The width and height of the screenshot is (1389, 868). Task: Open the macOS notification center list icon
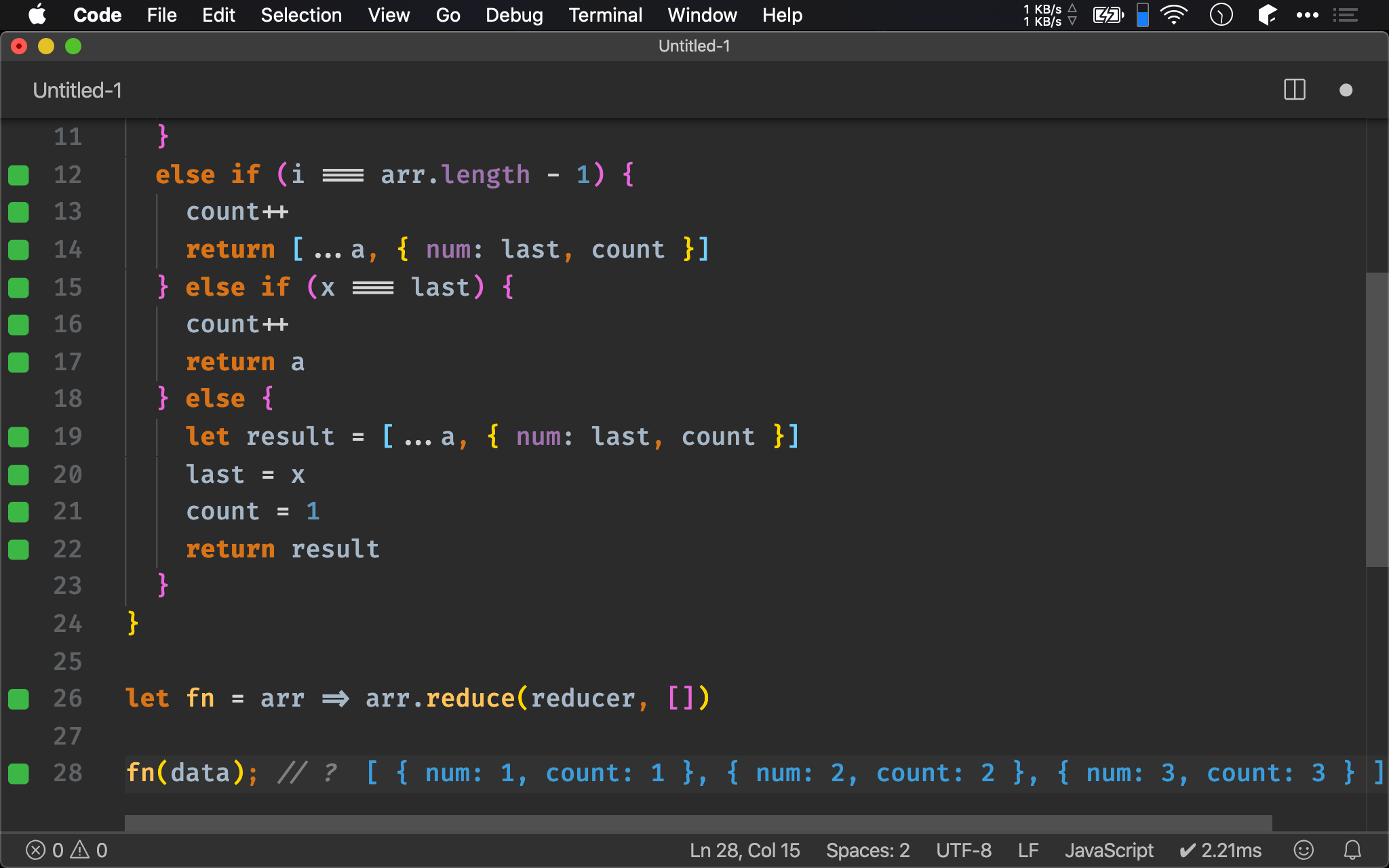coord(1346,15)
